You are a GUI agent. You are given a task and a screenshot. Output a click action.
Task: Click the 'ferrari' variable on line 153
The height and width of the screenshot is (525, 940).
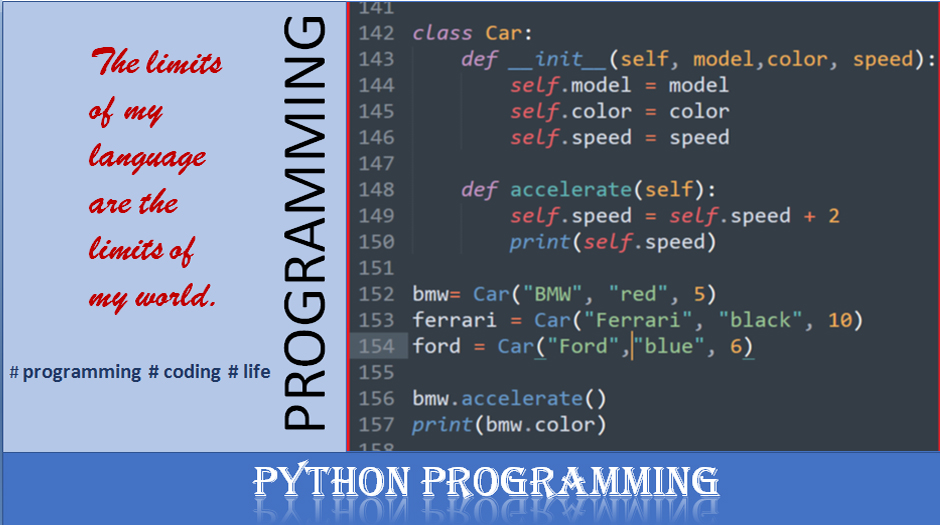point(454,320)
